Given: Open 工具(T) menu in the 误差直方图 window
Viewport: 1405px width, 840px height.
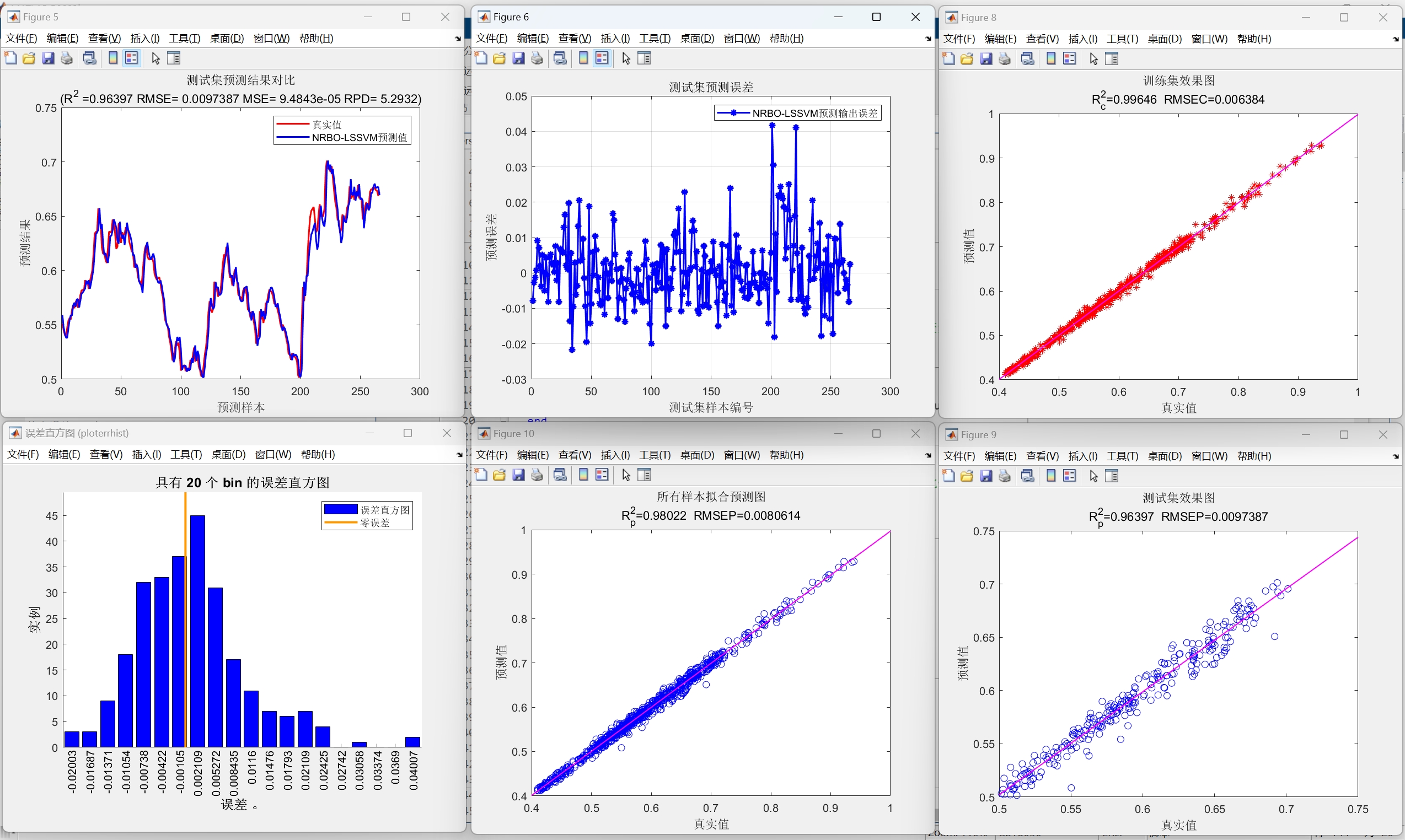Looking at the screenshot, I should (186, 455).
